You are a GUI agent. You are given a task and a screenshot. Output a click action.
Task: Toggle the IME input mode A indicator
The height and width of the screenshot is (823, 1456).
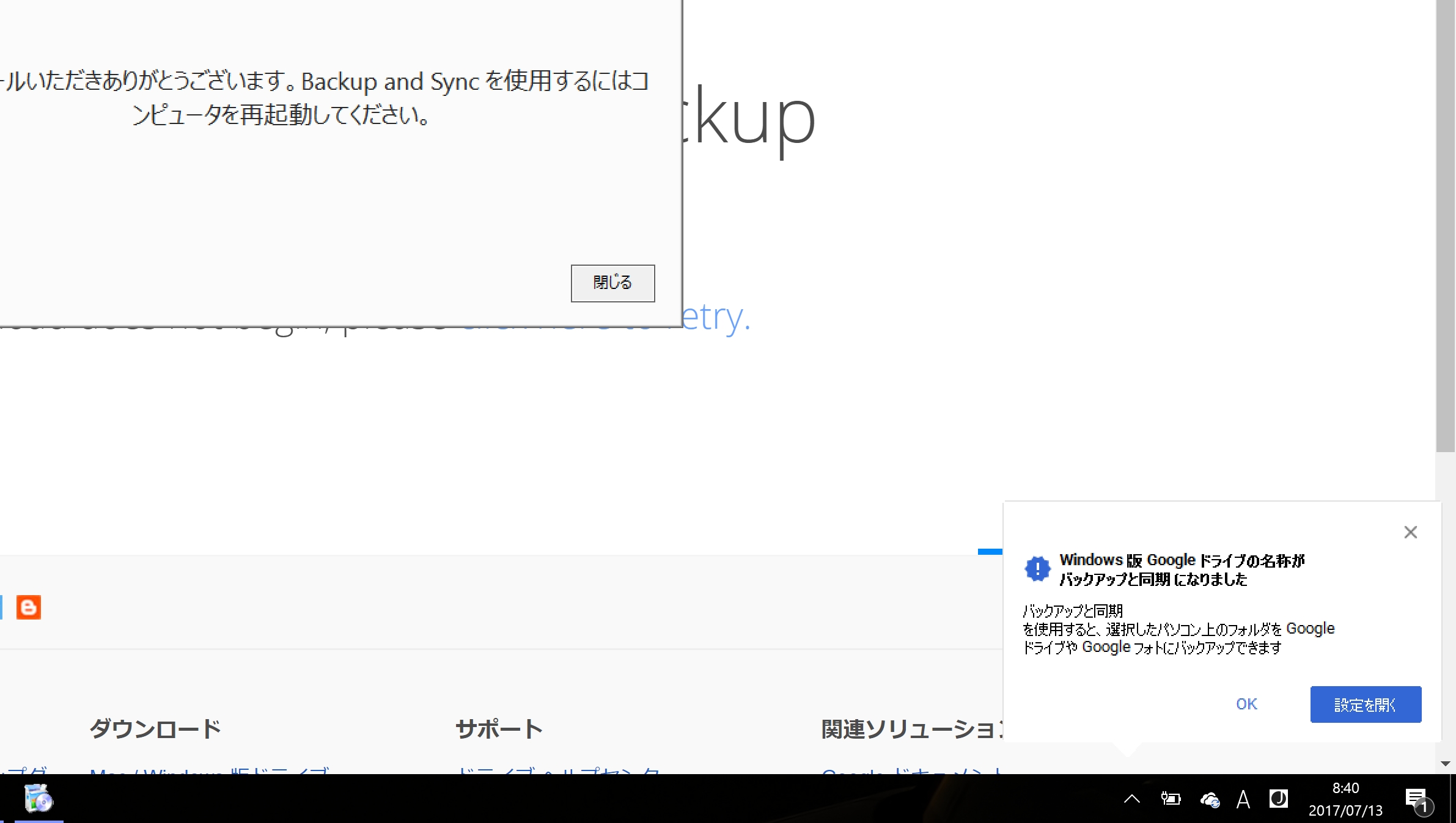[x=1243, y=799]
